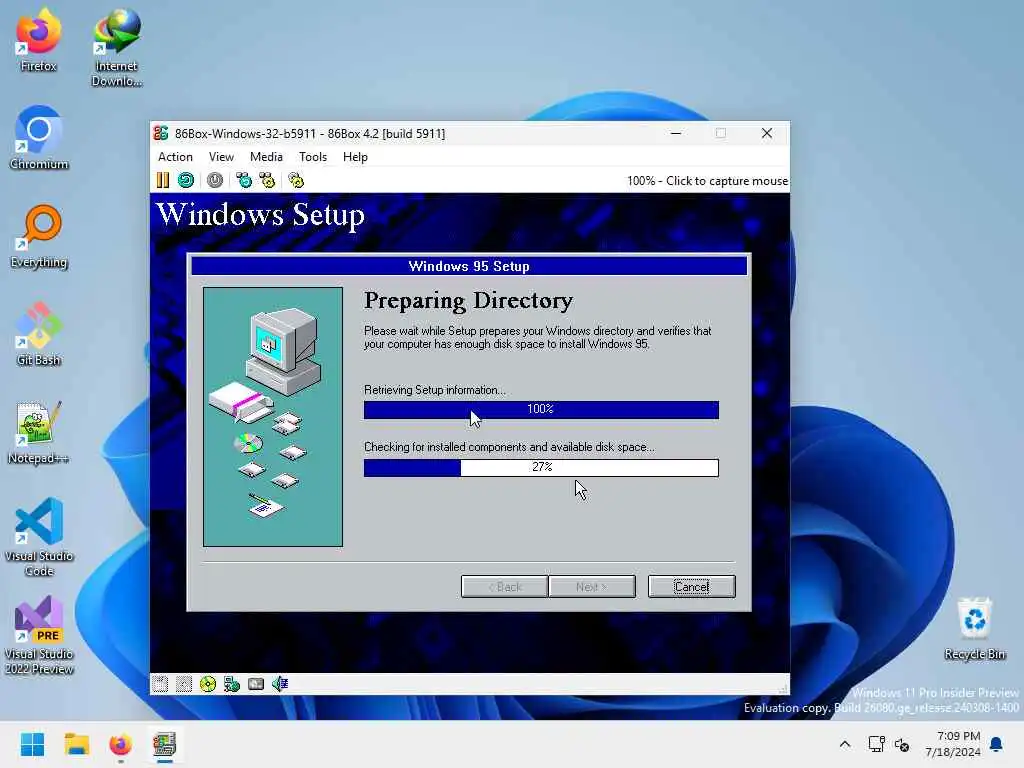The image size is (1024, 768).
Task: Click 'Click to capture mouse' status text
Action: (727, 181)
